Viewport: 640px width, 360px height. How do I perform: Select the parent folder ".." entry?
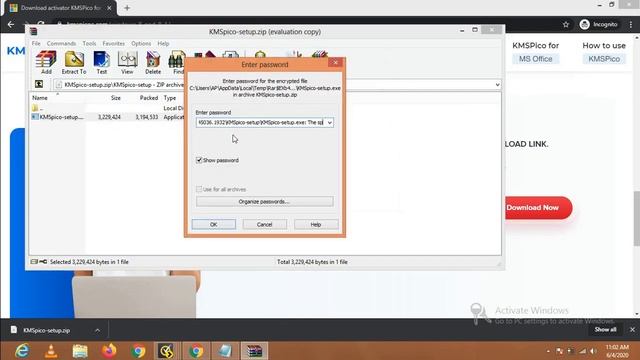pos(38,108)
